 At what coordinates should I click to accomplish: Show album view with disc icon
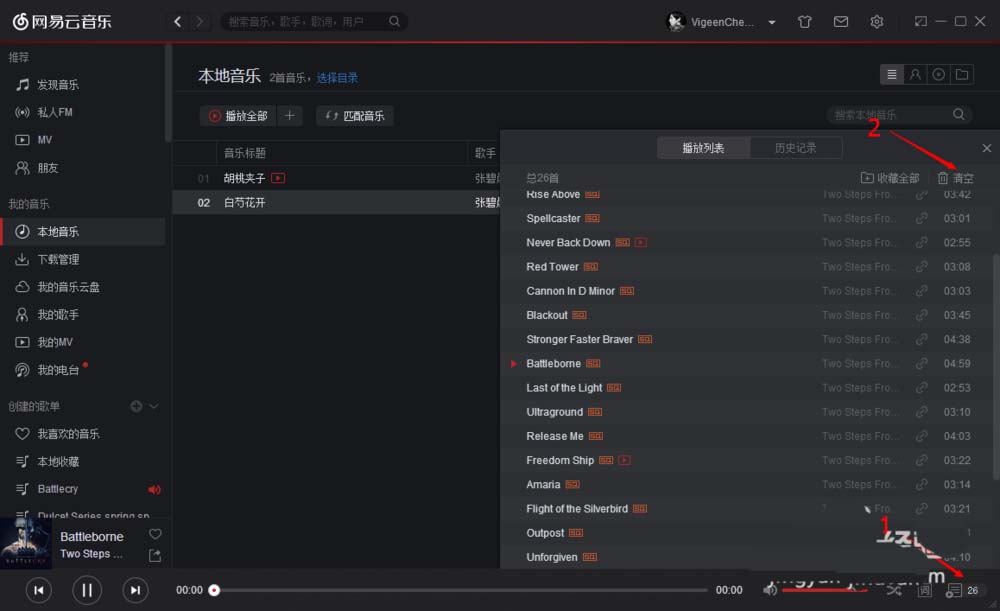(x=939, y=75)
